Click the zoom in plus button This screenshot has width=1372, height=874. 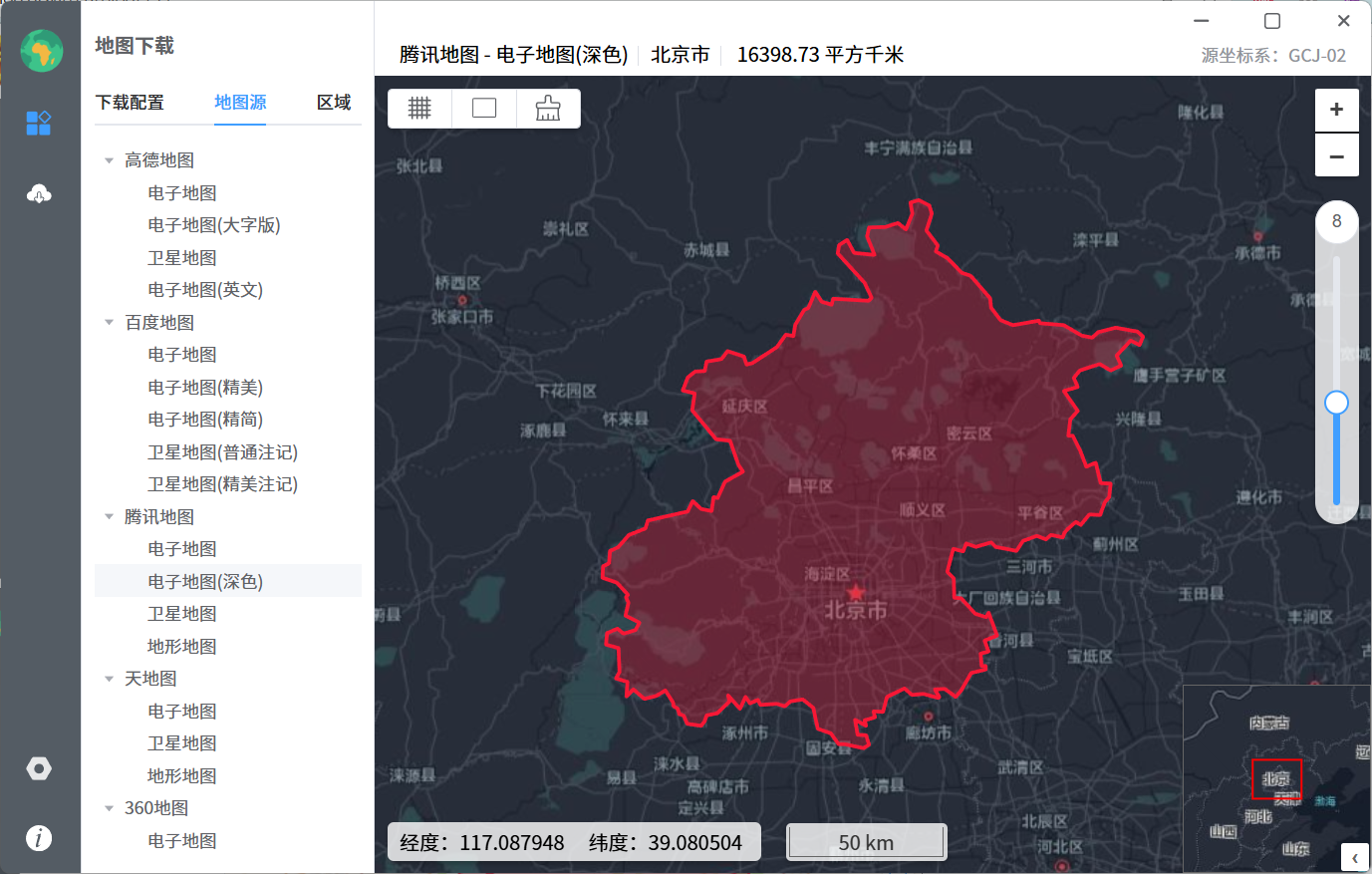tap(1336, 110)
